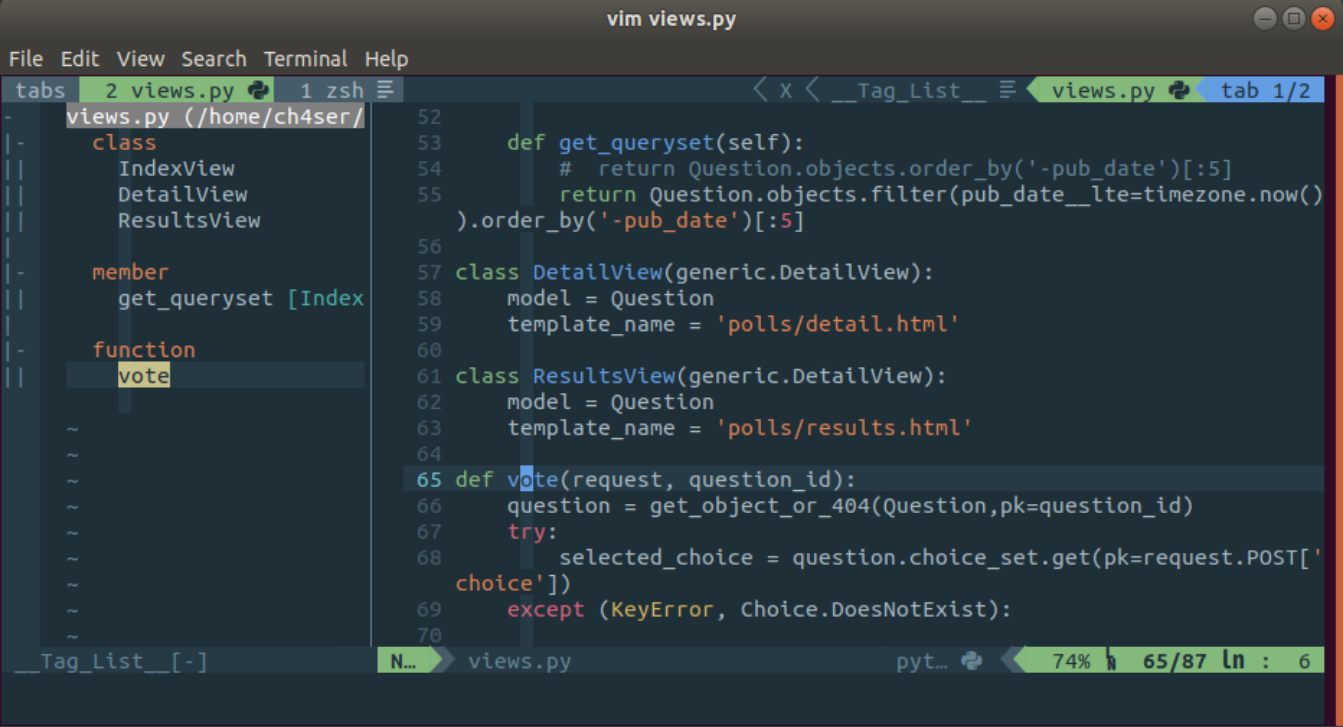Click the 'tabs' label in tabline
Screen dimensions: 1343x727
(40, 90)
